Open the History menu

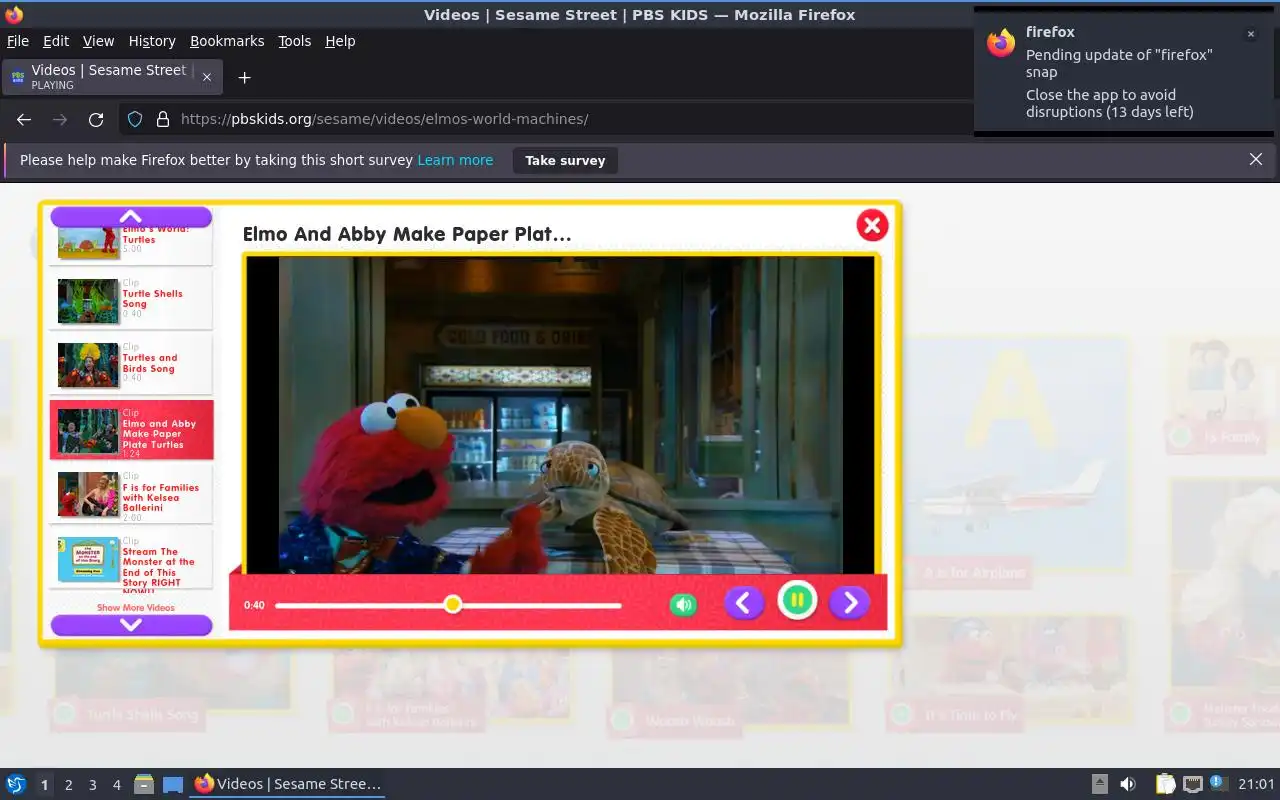[152, 41]
